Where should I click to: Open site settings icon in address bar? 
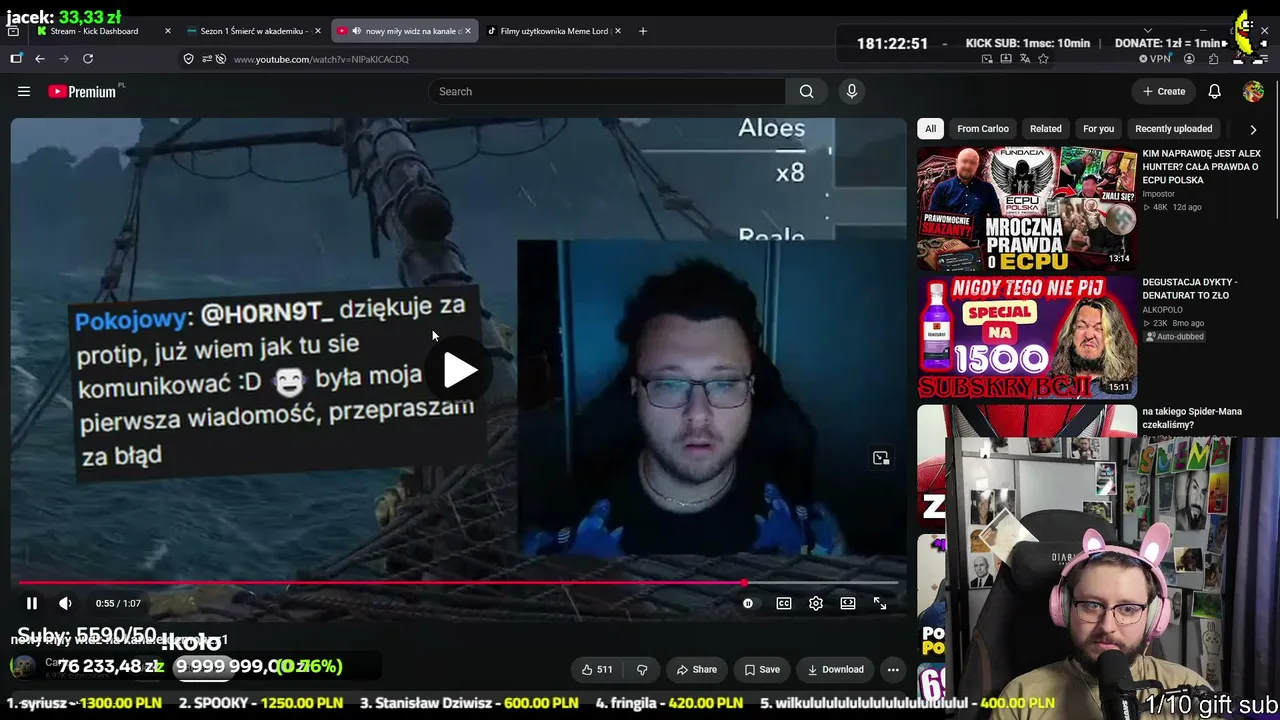pos(207,59)
